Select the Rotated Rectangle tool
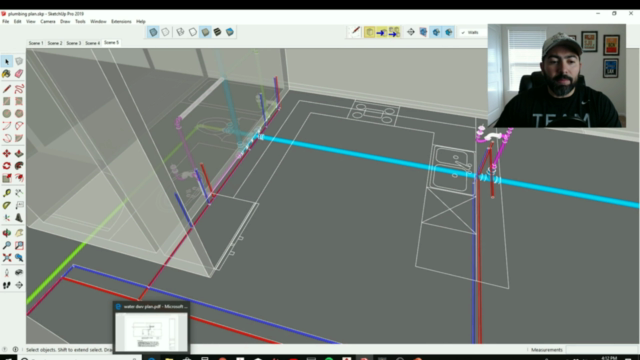The width and height of the screenshot is (640, 360). (x=19, y=101)
